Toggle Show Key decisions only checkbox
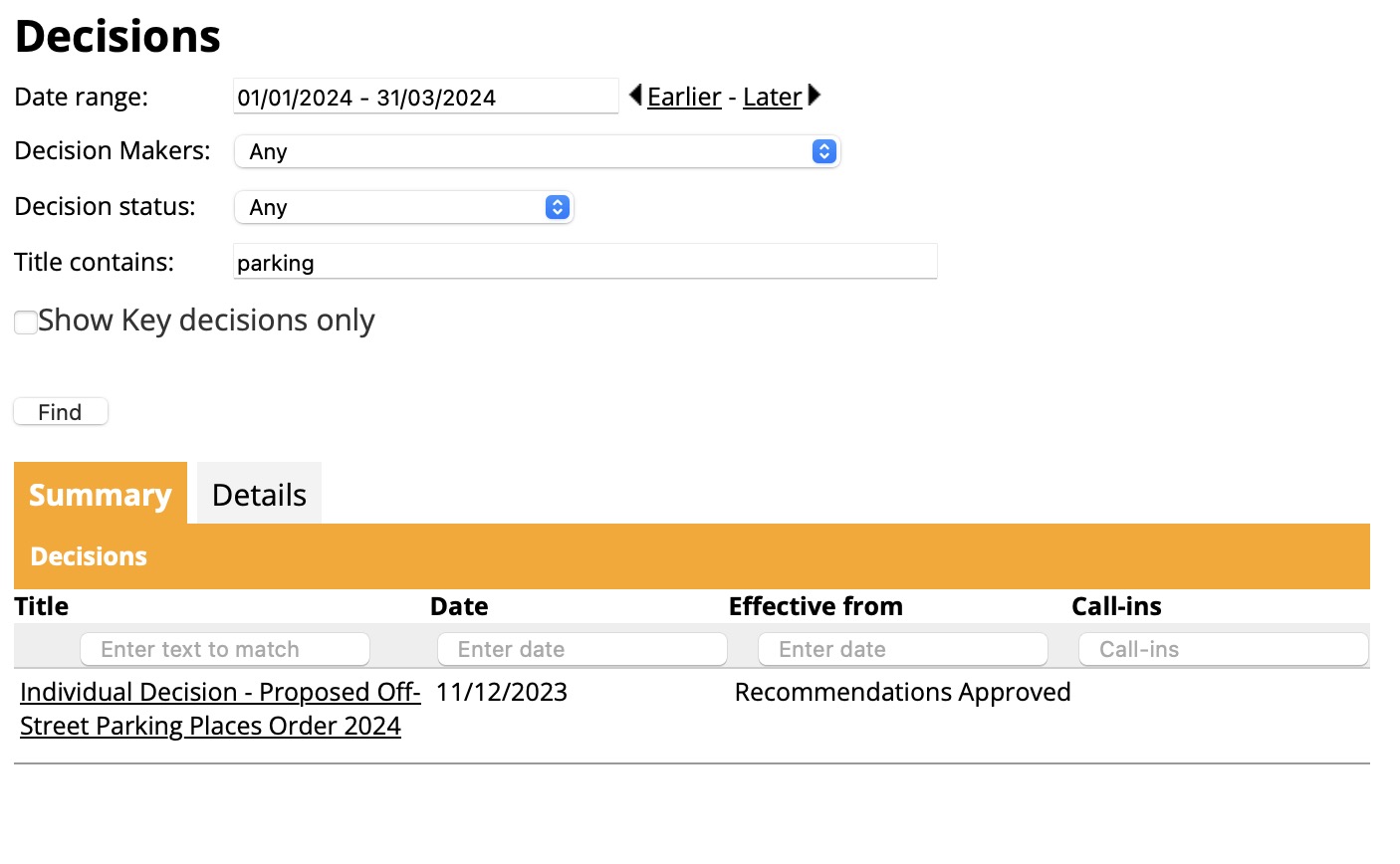The height and width of the screenshot is (864, 1400). click(x=26, y=323)
